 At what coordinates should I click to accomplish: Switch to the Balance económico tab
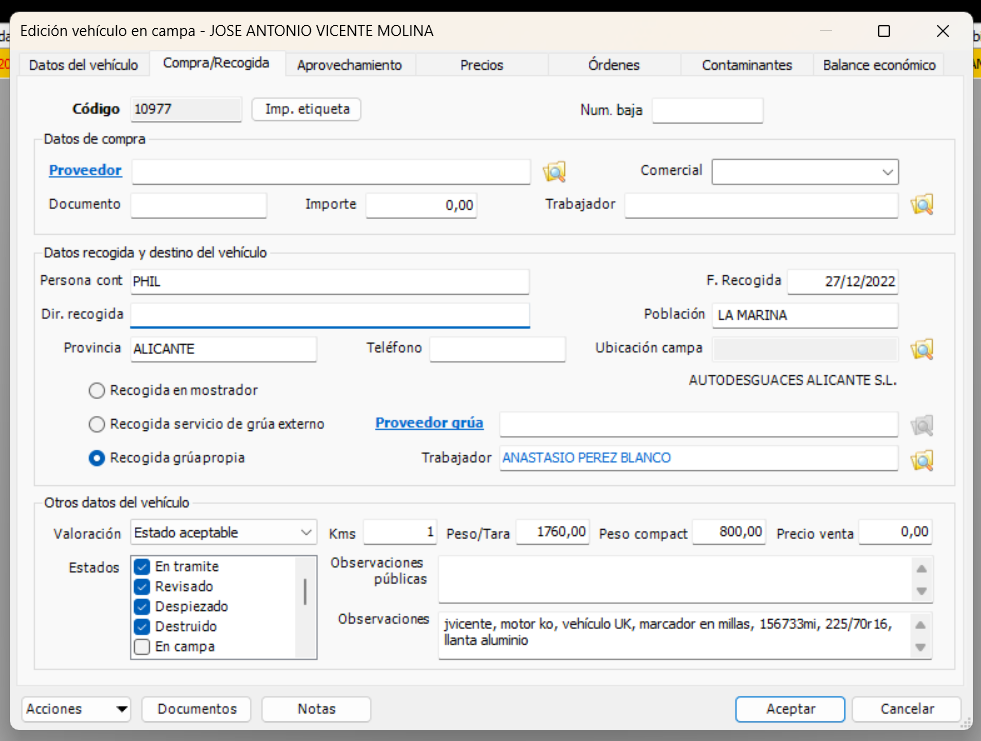[878, 63]
